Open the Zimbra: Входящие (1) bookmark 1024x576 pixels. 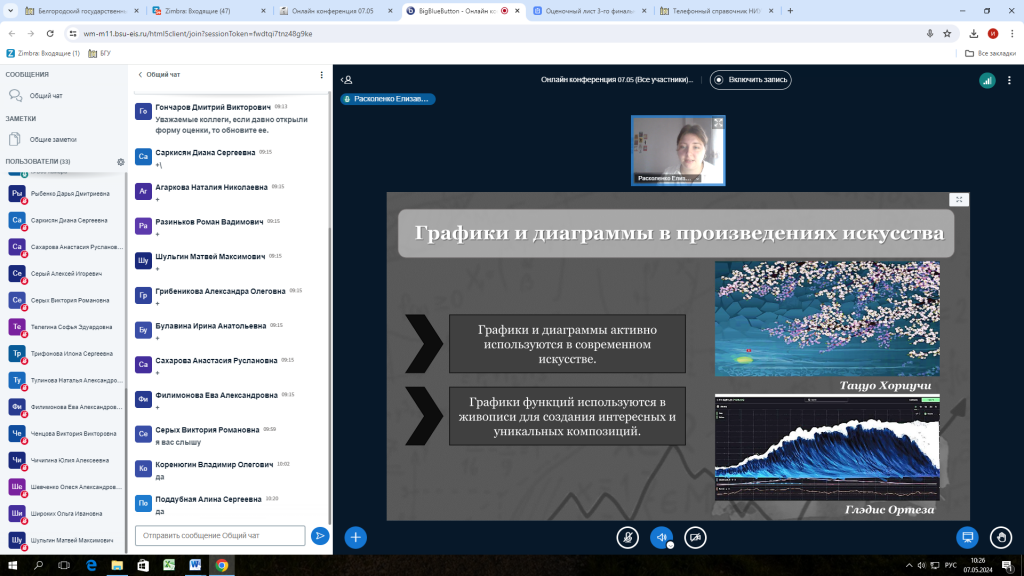click(43, 54)
